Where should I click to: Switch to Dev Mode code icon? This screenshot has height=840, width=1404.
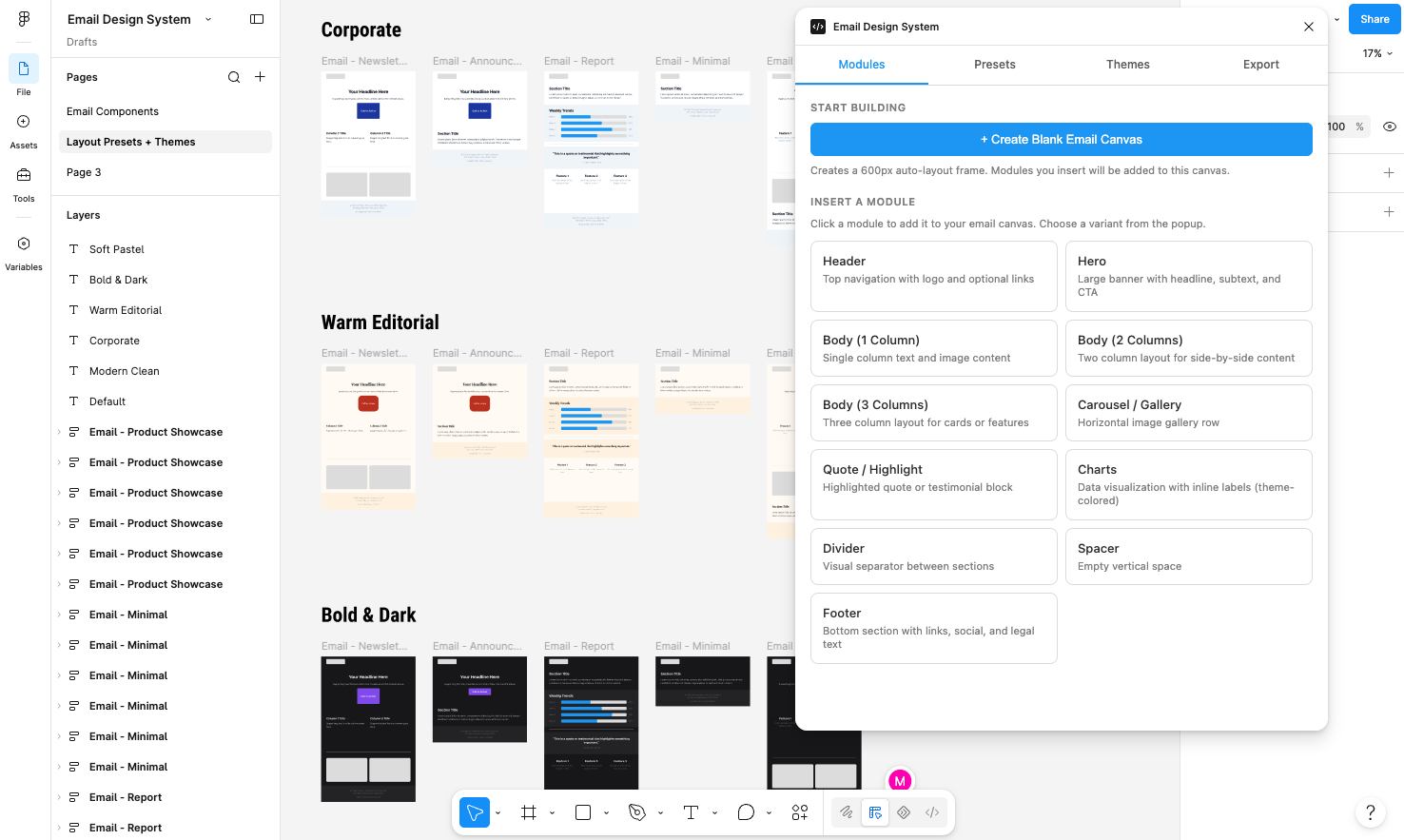(932, 812)
